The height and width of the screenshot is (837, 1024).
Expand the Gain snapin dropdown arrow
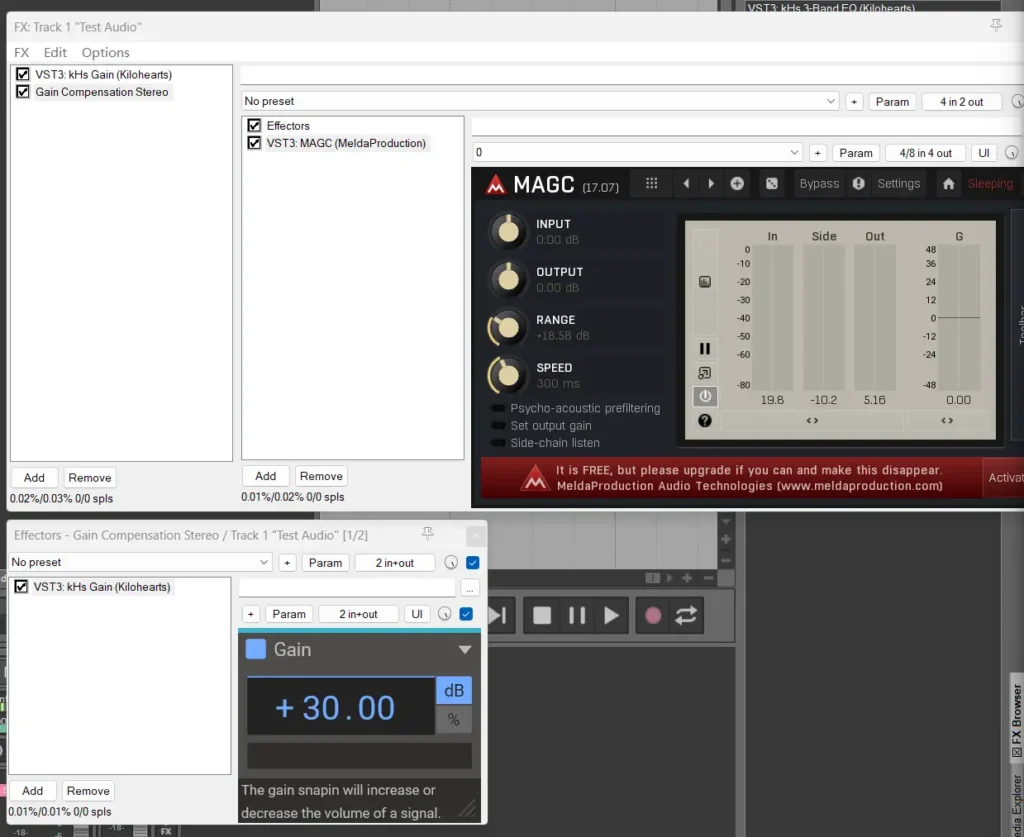[464, 650]
